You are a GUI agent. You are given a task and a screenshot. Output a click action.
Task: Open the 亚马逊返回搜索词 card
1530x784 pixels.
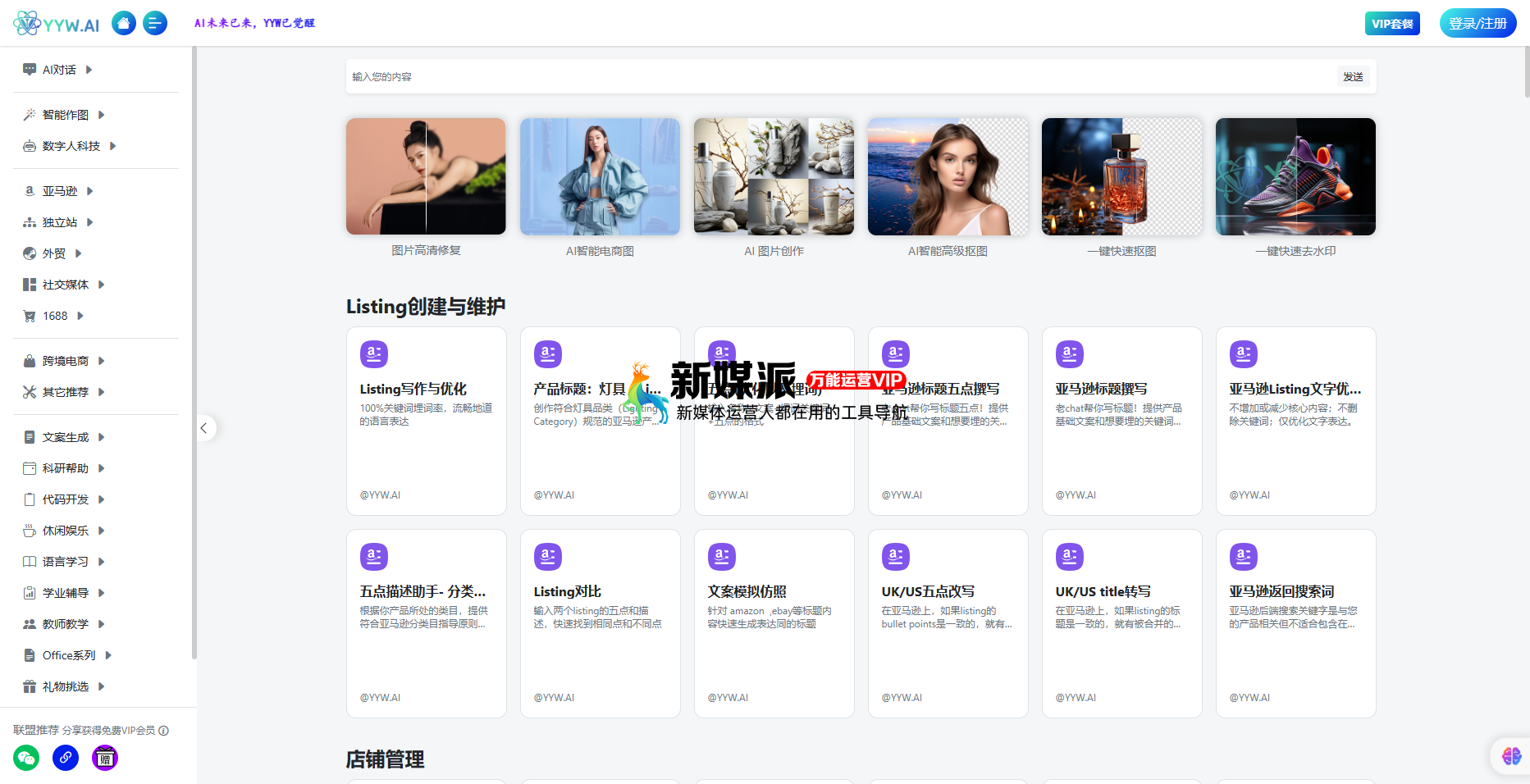pos(1296,623)
